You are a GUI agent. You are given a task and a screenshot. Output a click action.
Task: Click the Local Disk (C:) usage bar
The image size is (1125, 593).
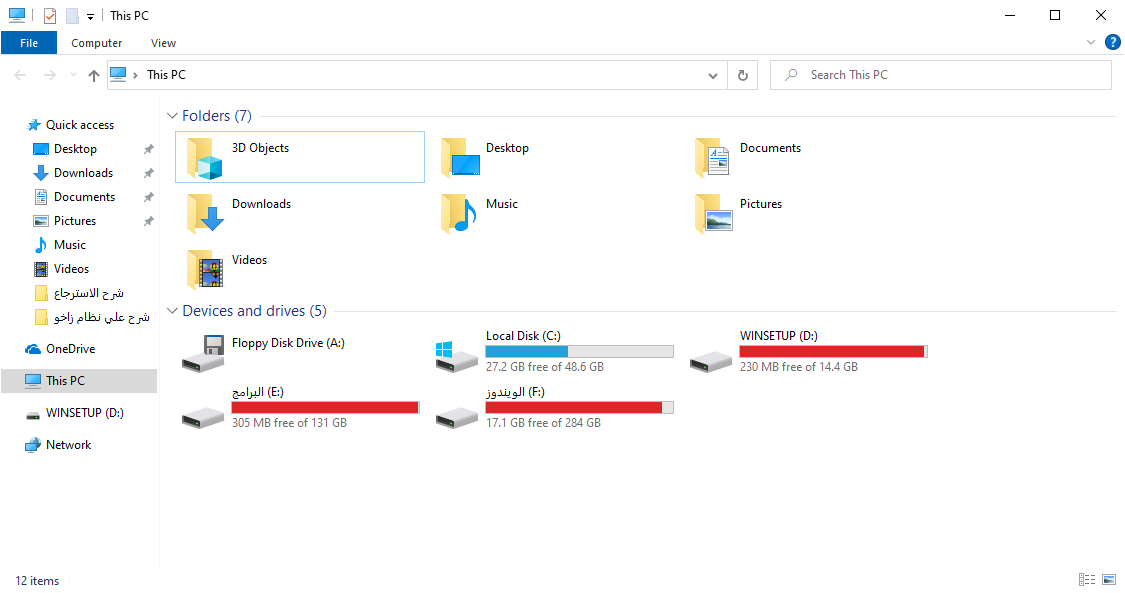[x=579, y=351]
